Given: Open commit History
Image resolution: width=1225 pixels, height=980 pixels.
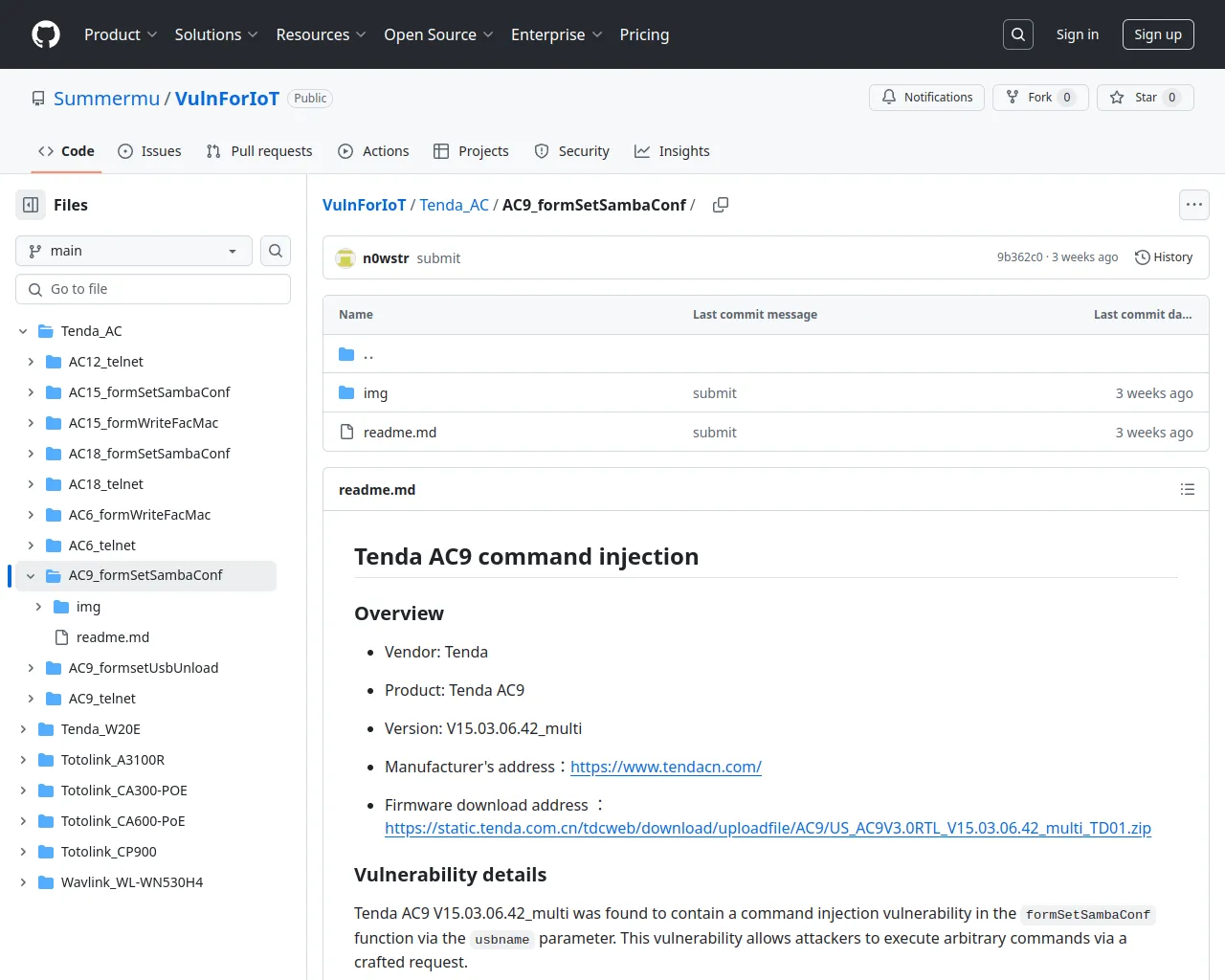Looking at the screenshot, I should coord(1164,257).
